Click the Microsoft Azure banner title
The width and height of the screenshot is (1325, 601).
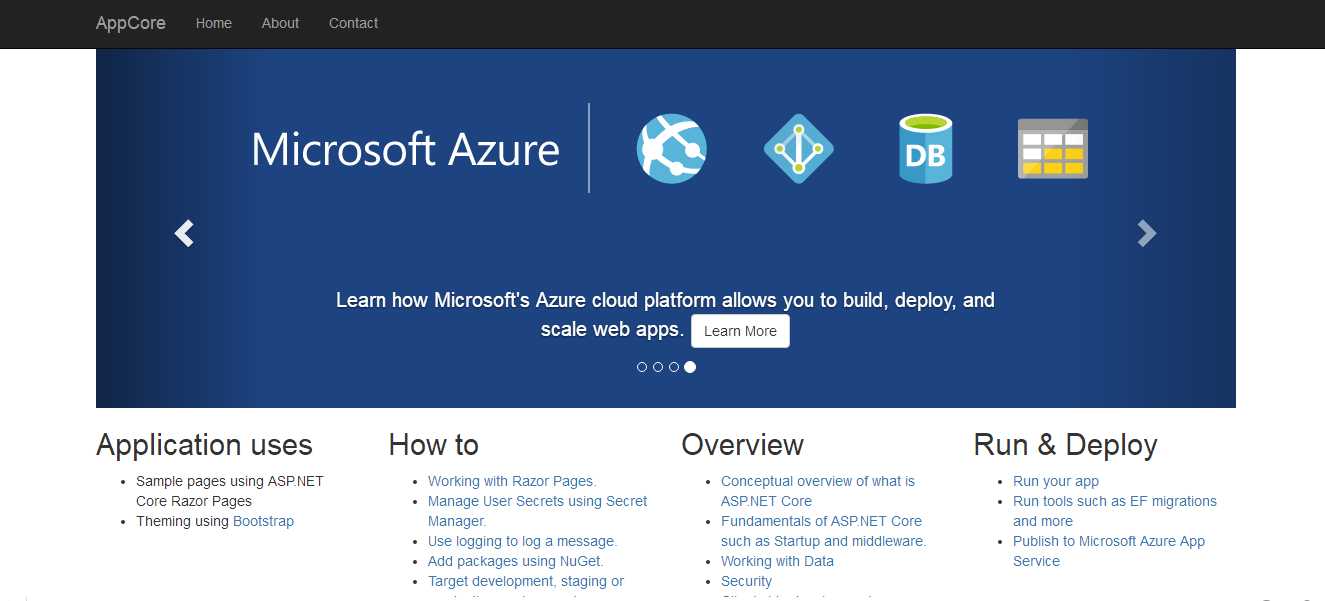pyautogui.click(x=405, y=149)
